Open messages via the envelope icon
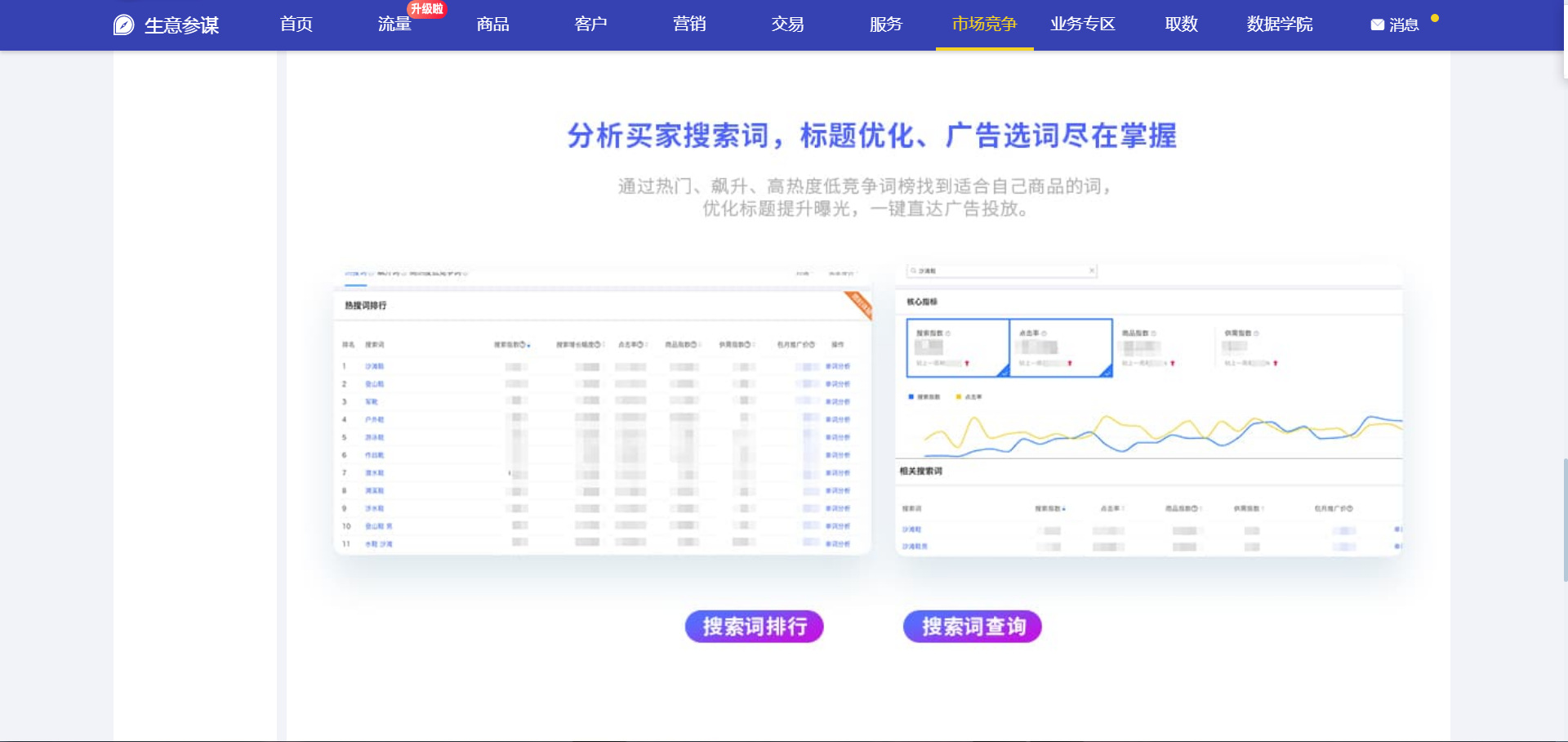 1377,25
